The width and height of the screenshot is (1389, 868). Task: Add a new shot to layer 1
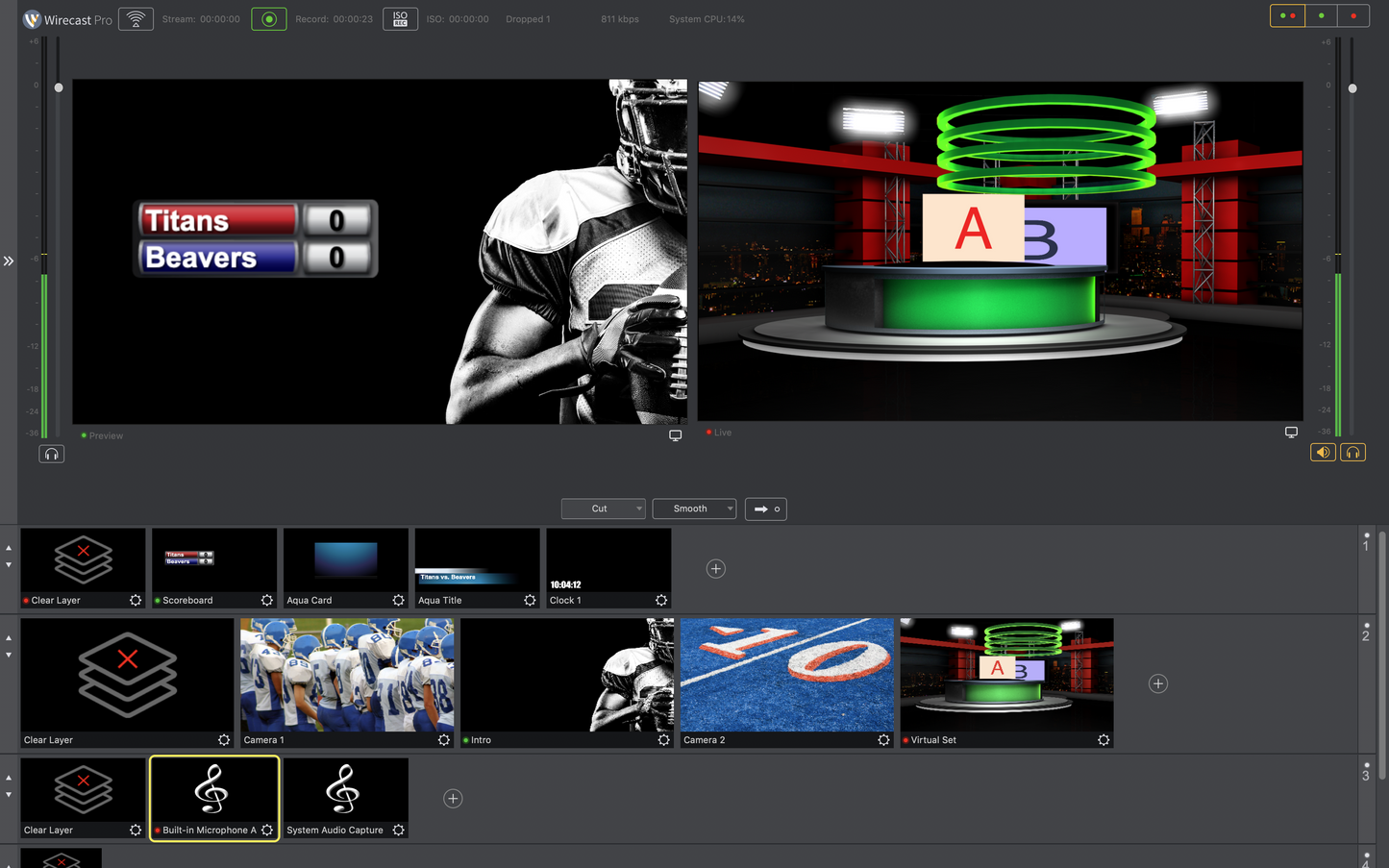click(715, 568)
